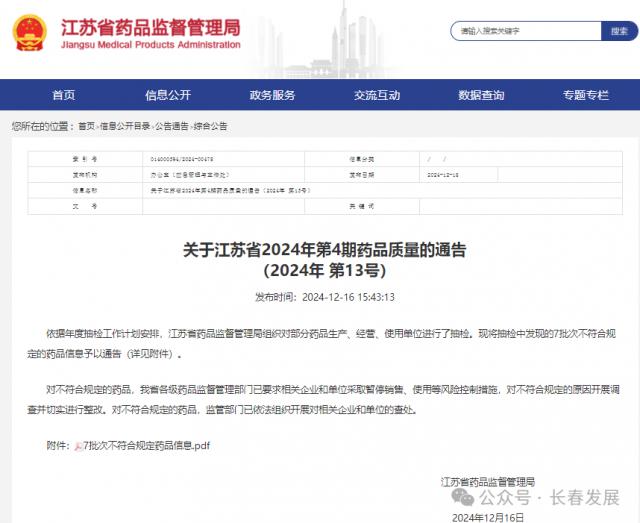The width and height of the screenshot is (640, 523).
Task: Click the 综合公告 breadcrumb link
Action: pos(211,126)
